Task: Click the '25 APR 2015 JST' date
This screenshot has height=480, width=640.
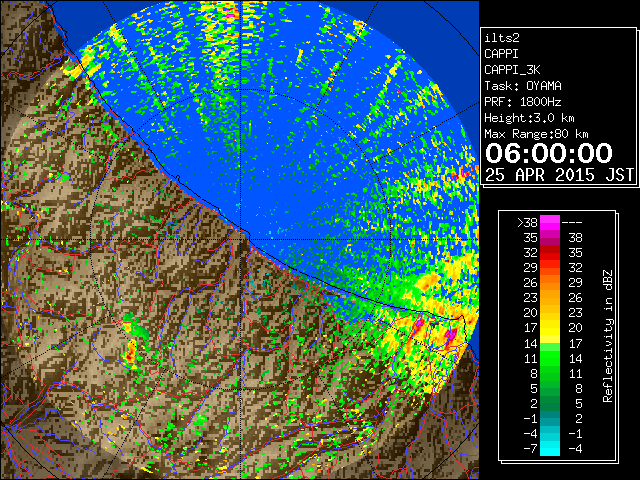Action: (559, 175)
